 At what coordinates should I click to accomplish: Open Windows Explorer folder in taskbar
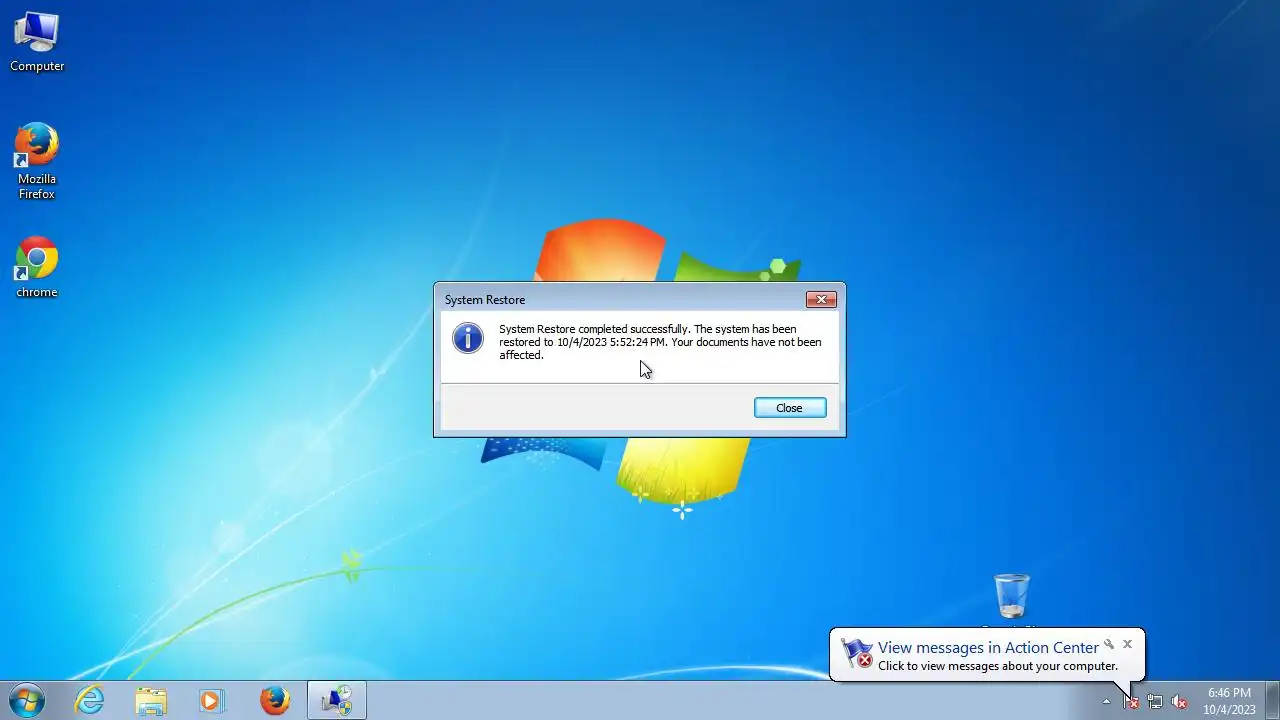[151, 700]
